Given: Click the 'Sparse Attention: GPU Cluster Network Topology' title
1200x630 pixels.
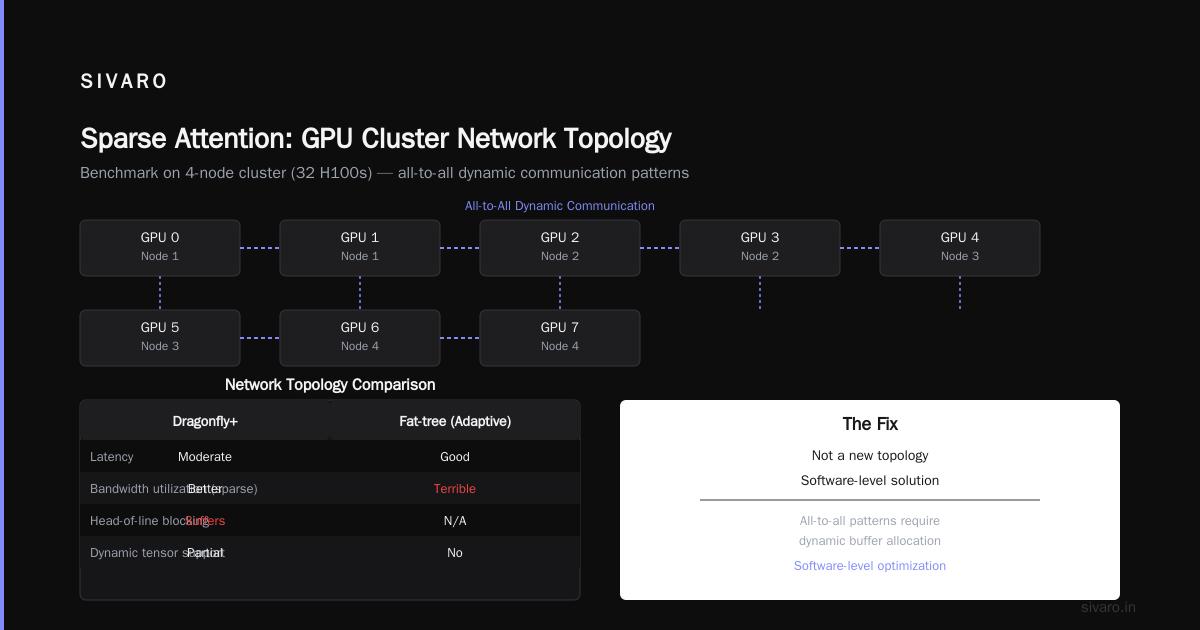Looking at the screenshot, I should click(376, 138).
